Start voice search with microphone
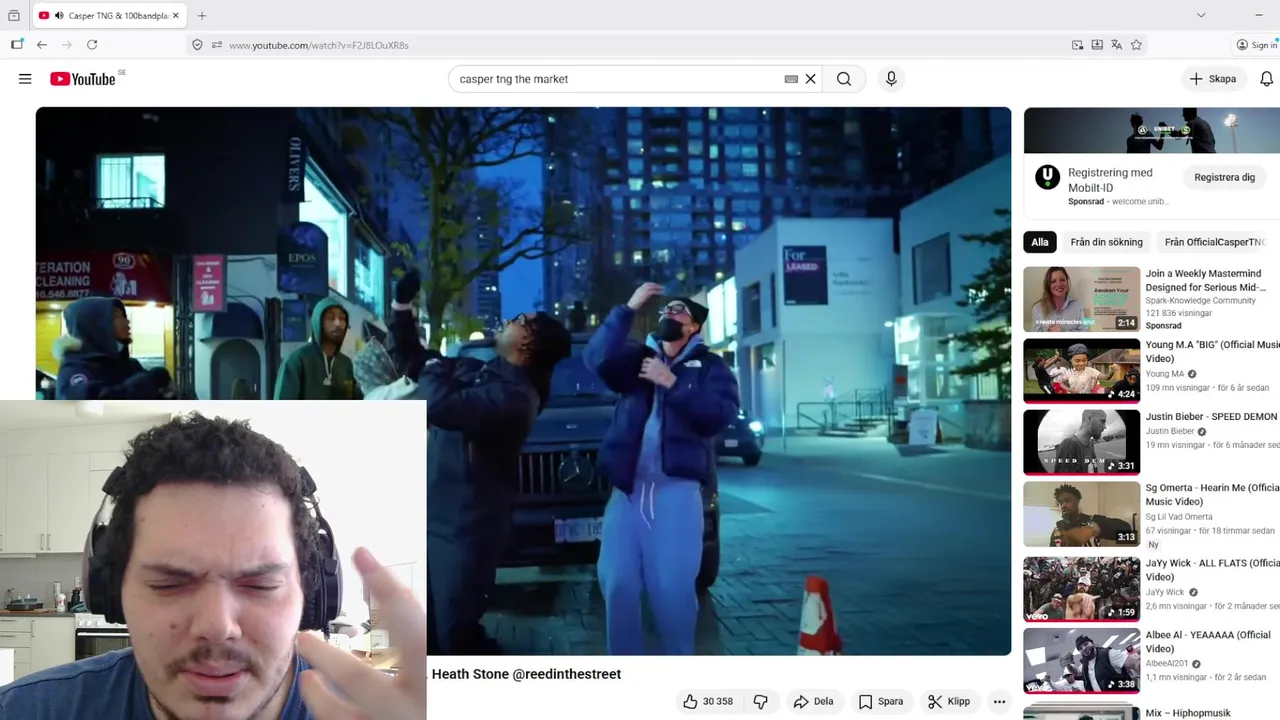This screenshot has width=1280, height=720. tap(891, 79)
